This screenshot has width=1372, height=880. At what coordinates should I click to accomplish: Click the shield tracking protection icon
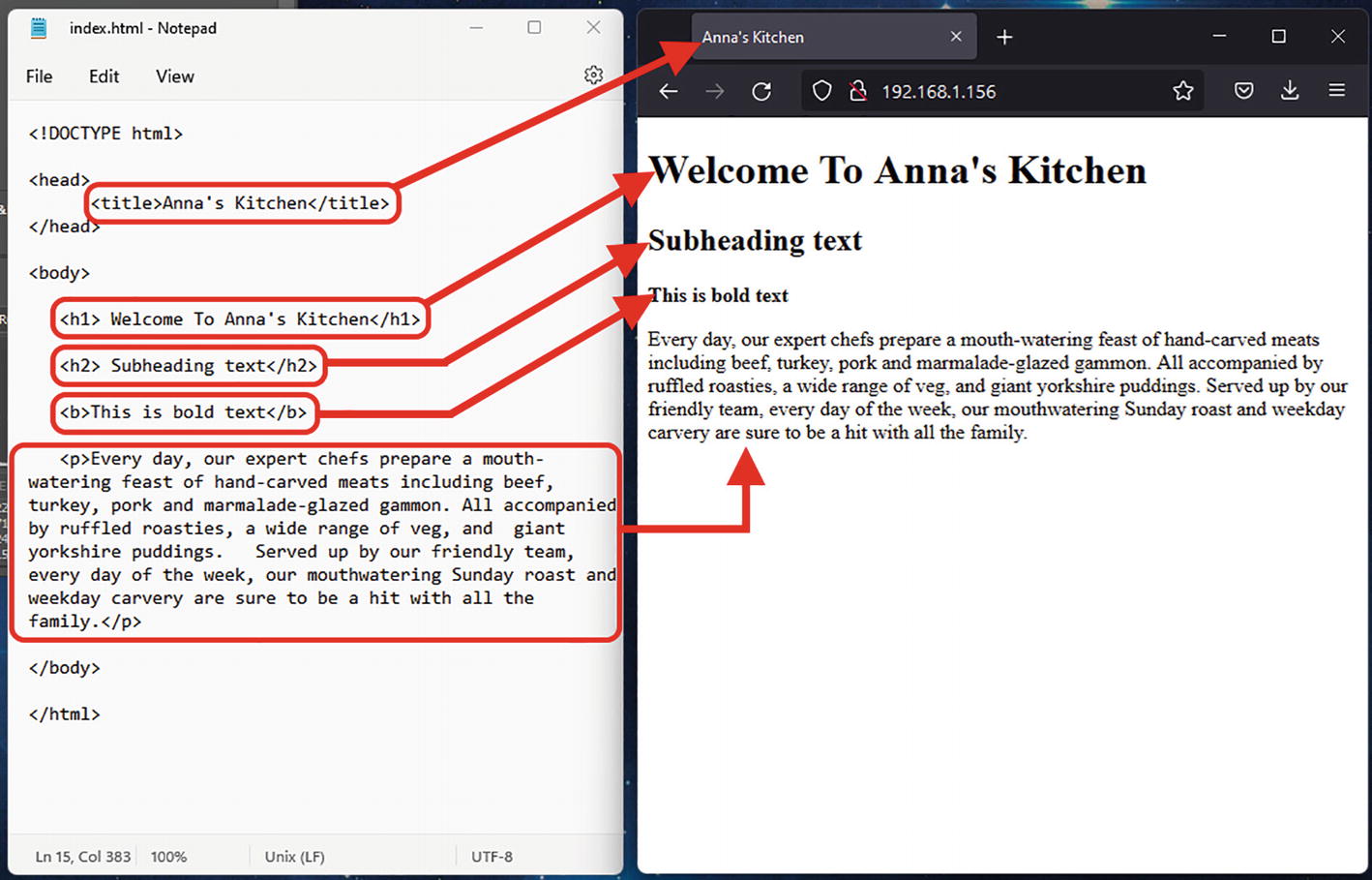click(x=821, y=91)
